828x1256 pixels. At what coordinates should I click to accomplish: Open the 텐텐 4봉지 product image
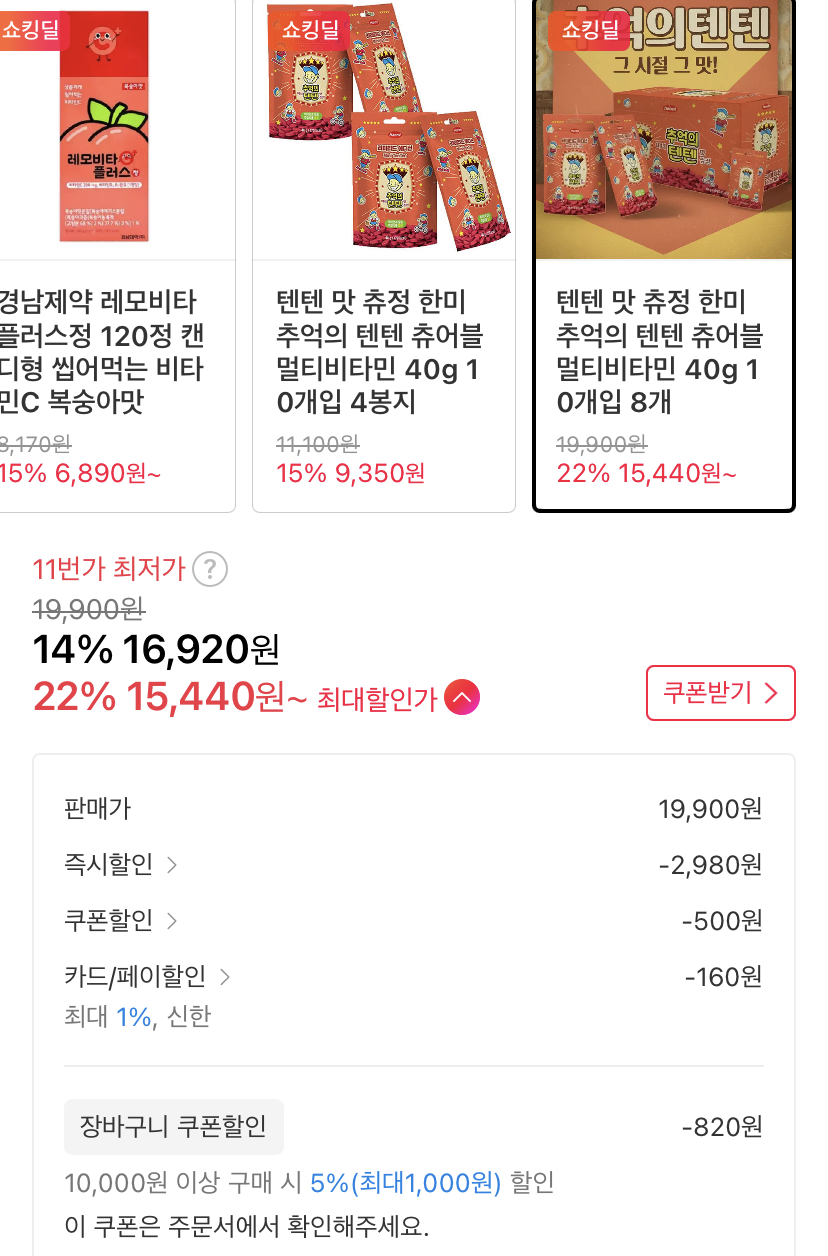pyautogui.click(x=384, y=130)
